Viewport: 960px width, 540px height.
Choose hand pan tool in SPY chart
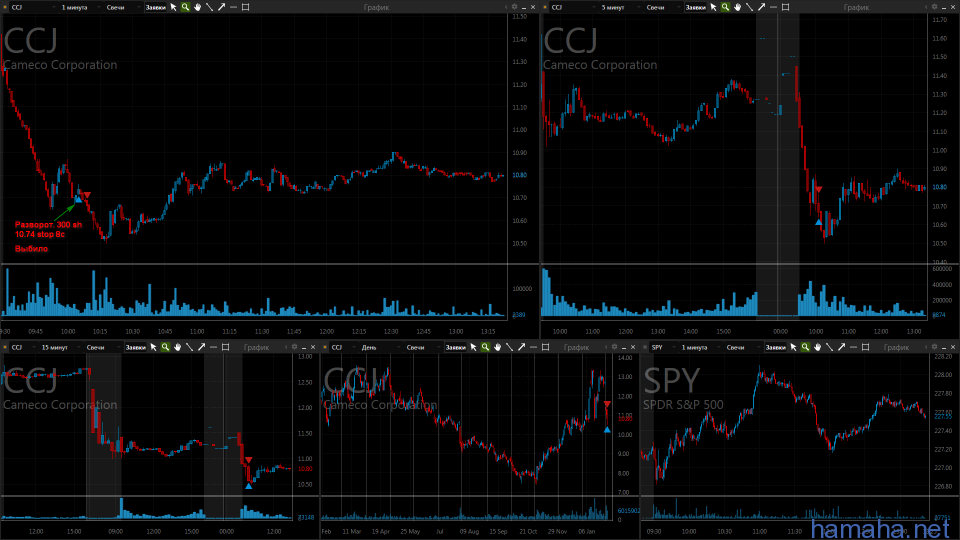pyautogui.click(x=817, y=347)
